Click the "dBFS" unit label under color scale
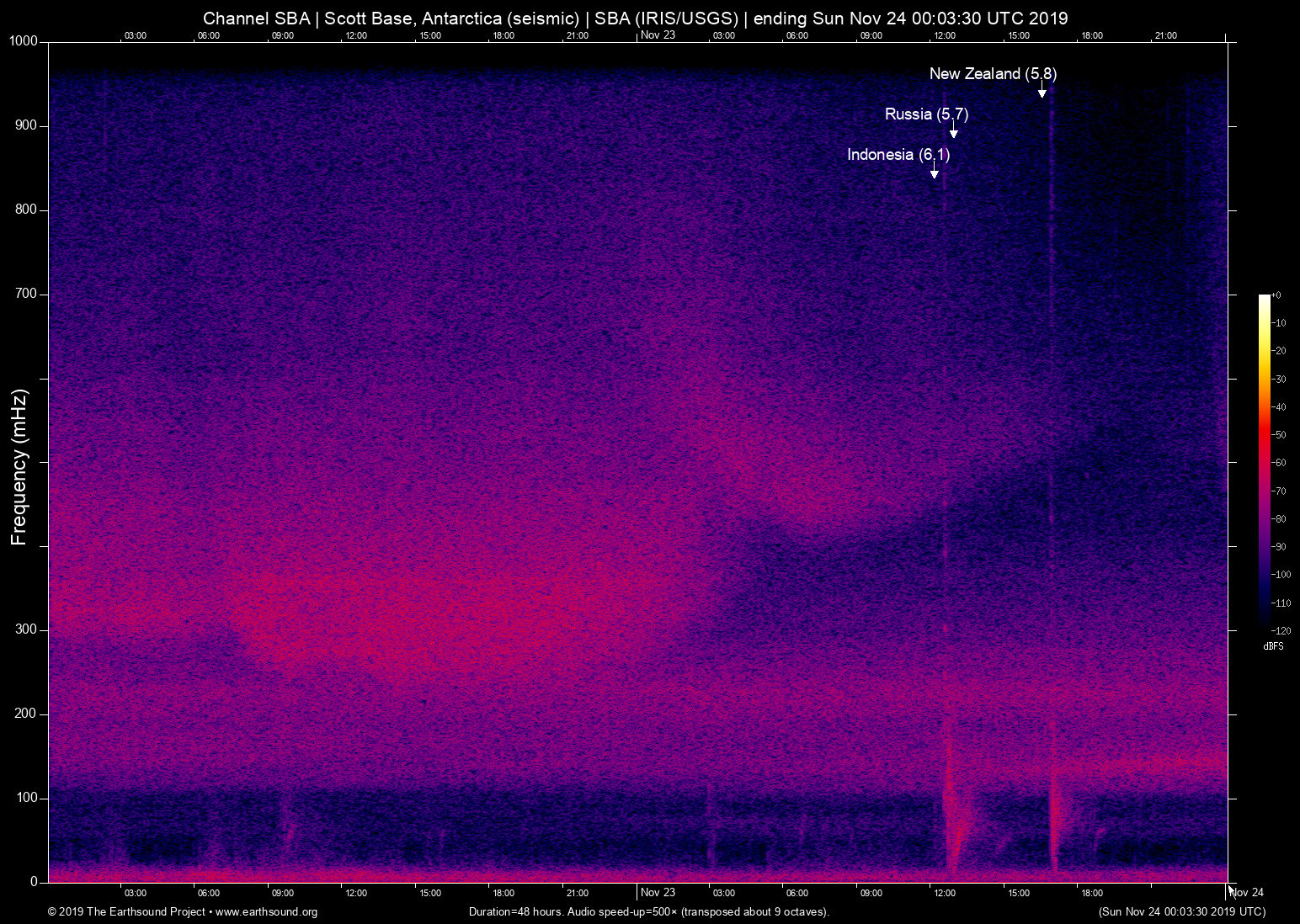This screenshot has height=924, width=1300. [1273, 646]
